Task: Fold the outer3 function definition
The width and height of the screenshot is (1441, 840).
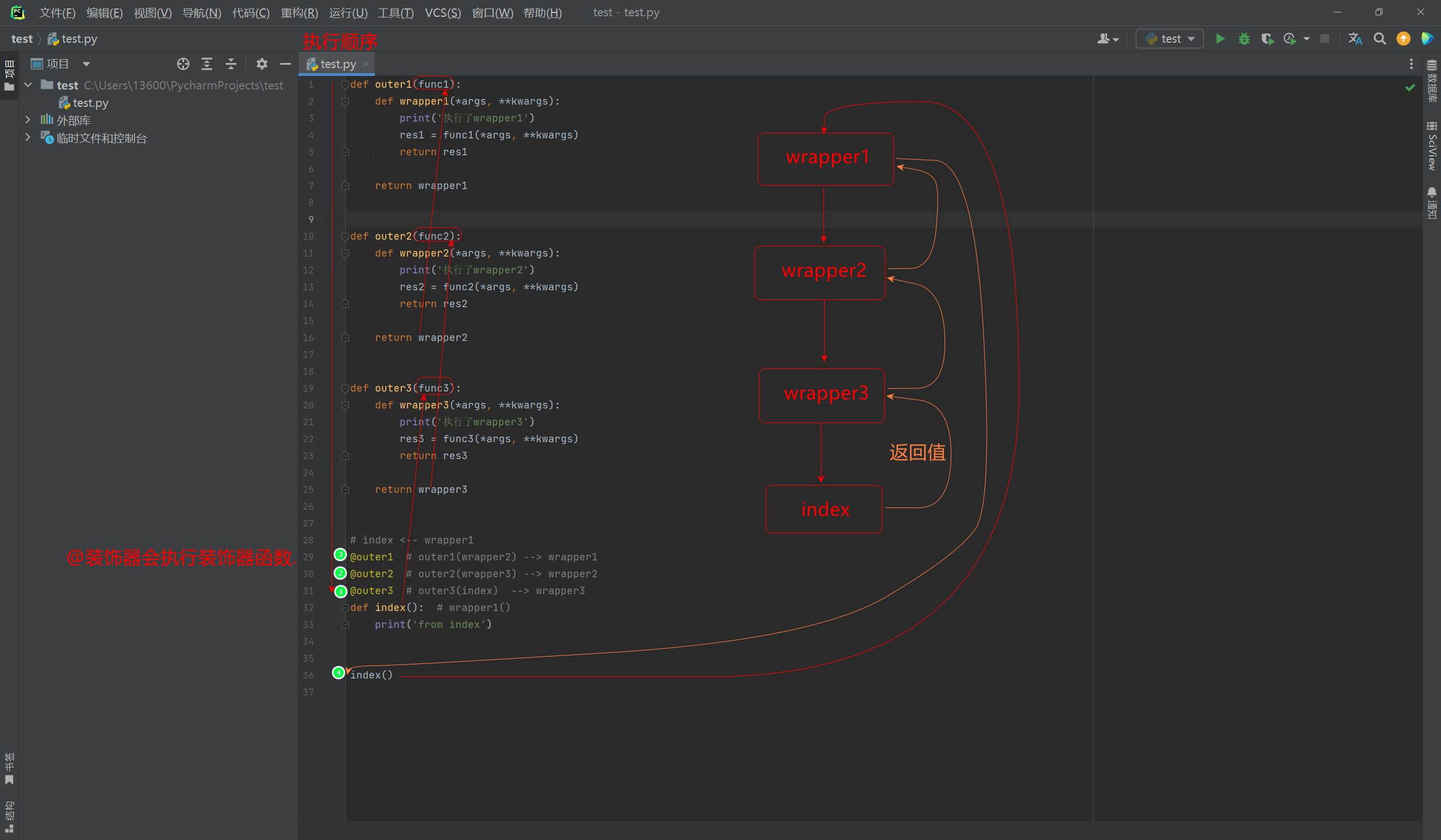Action: click(345, 389)
